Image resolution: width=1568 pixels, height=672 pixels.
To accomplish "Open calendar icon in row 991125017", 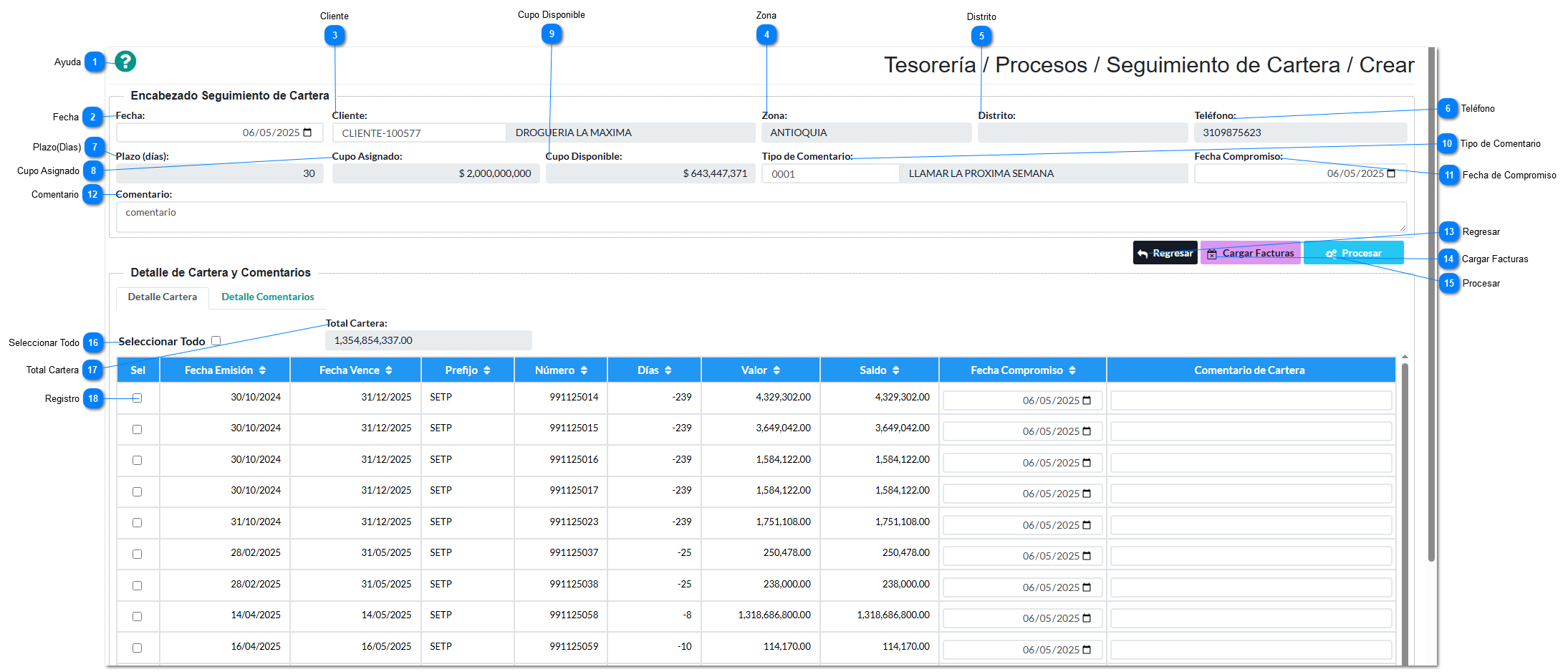I will point(1087,494).
